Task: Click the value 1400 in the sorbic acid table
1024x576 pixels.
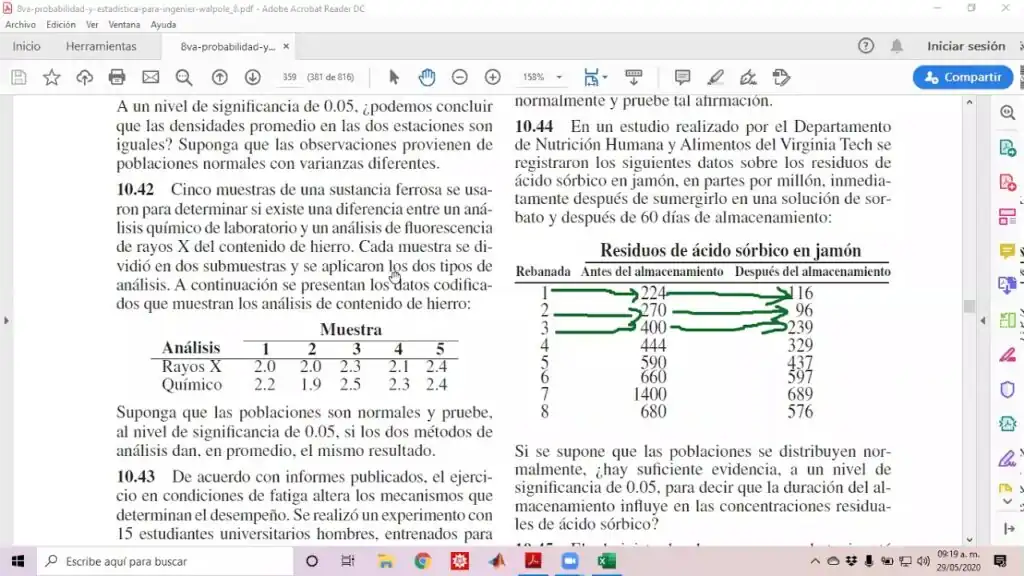Action: tap(650, 394)
